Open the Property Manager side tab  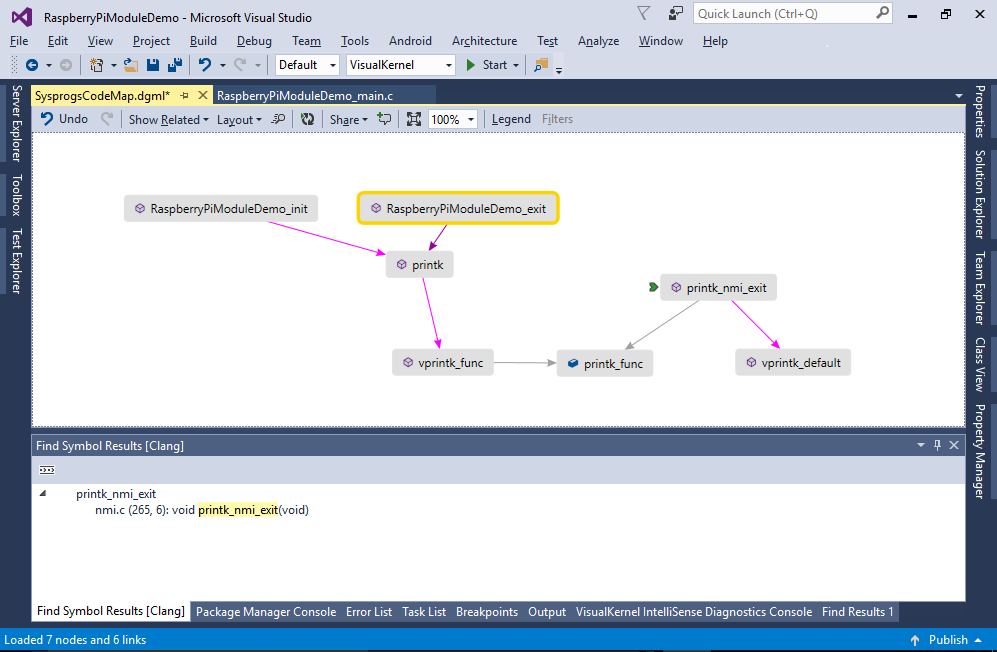980,451
